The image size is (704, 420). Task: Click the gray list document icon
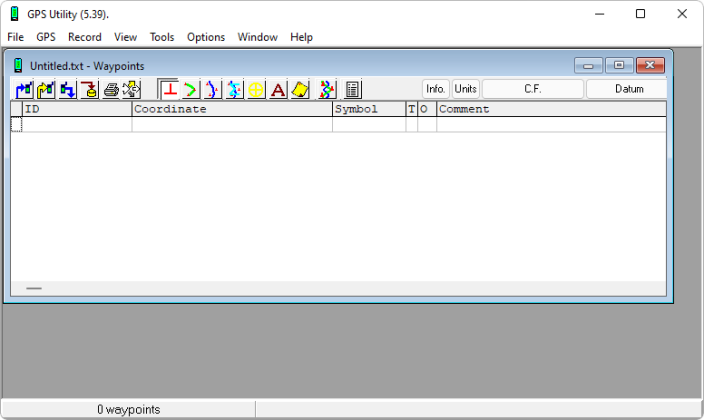pyautogui.click(x=352, y=89)
